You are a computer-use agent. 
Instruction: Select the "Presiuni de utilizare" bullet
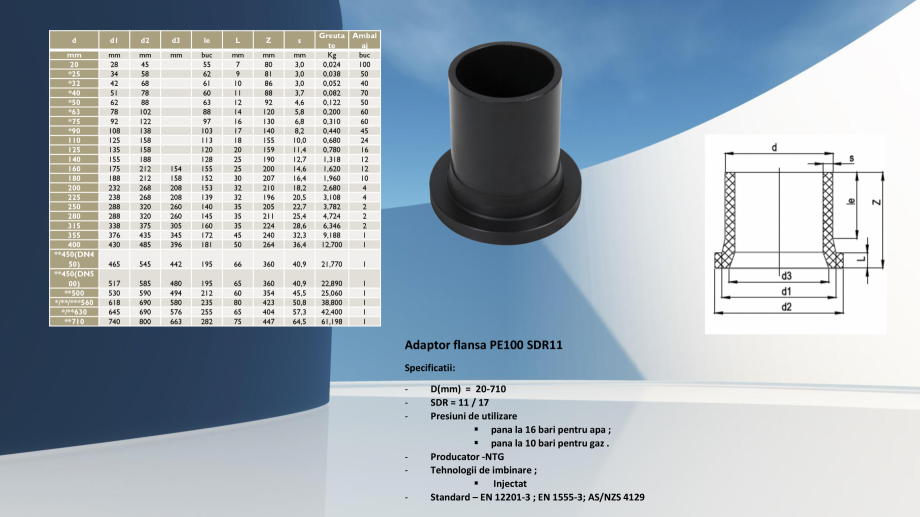(x=473, y=416)
